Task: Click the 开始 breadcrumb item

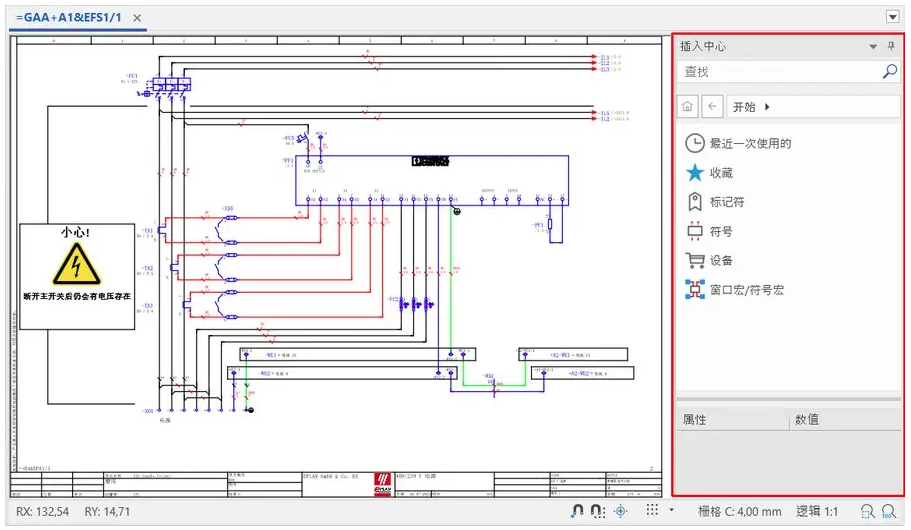Action: click(x=744, y=107)
